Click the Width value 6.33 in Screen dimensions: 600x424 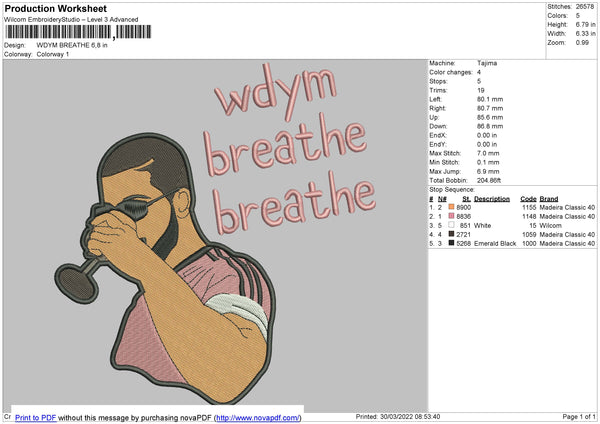[585, 34]
